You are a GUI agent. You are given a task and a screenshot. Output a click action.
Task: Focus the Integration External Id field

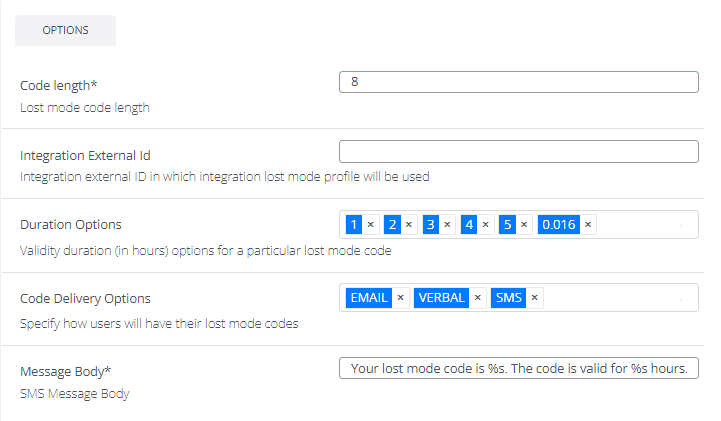click(518, 152)
